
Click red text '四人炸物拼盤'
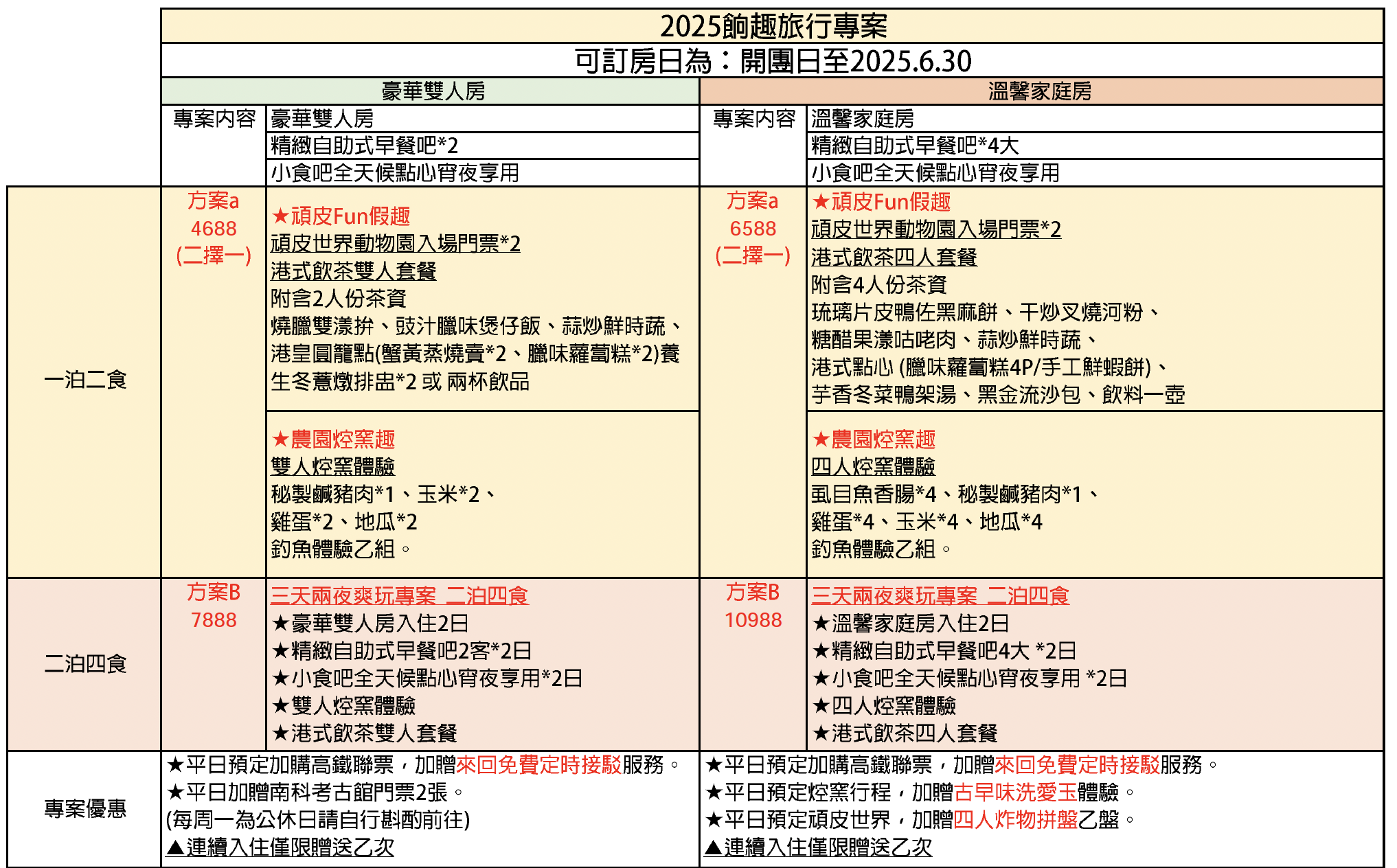pyautogui.click(x=1016, y=820)
